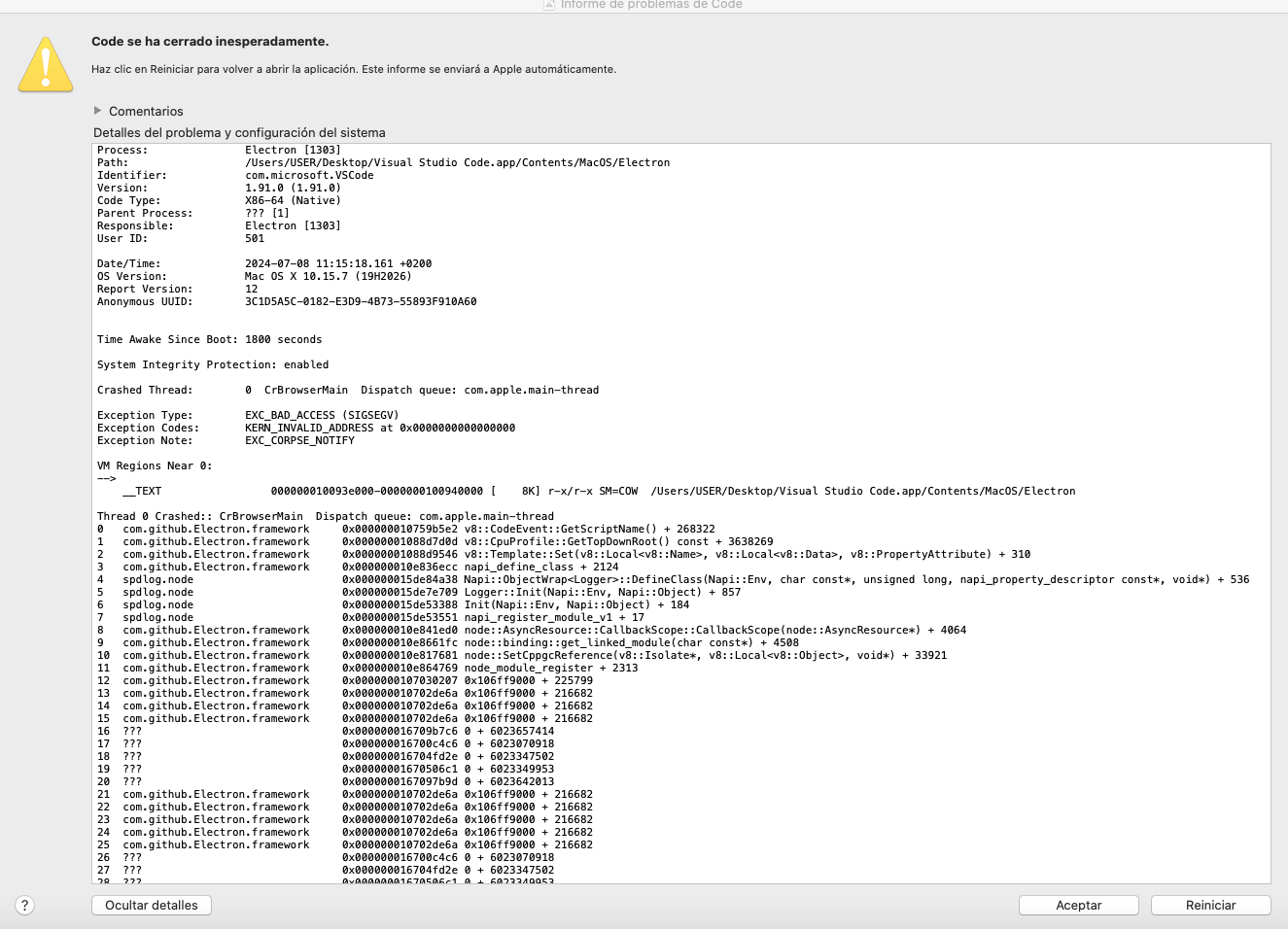Click the 'VM Regions Near 0:' line

point(155,465)
